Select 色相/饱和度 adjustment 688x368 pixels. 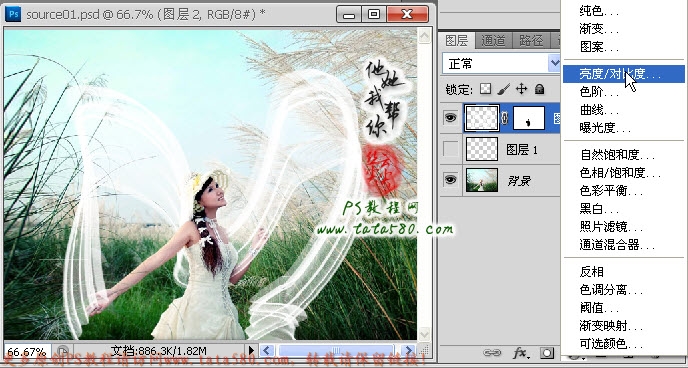pos(624,173)
